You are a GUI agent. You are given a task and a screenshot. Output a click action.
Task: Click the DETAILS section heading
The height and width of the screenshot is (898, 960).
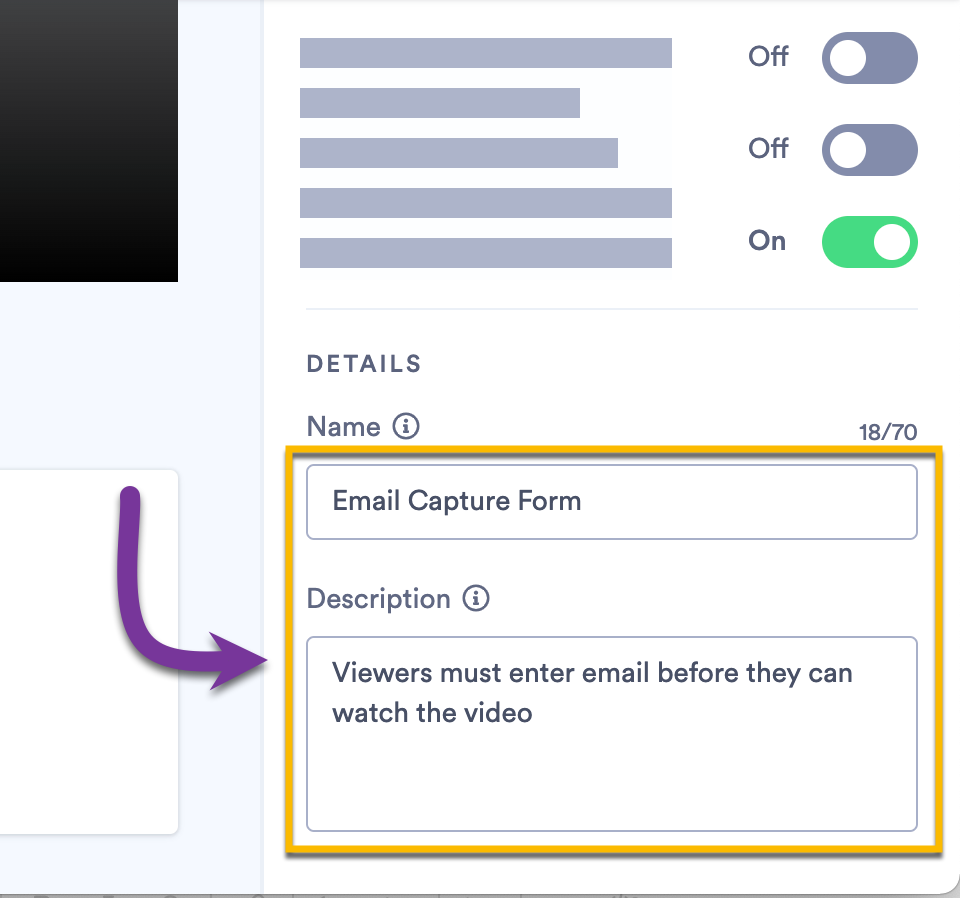364,364
